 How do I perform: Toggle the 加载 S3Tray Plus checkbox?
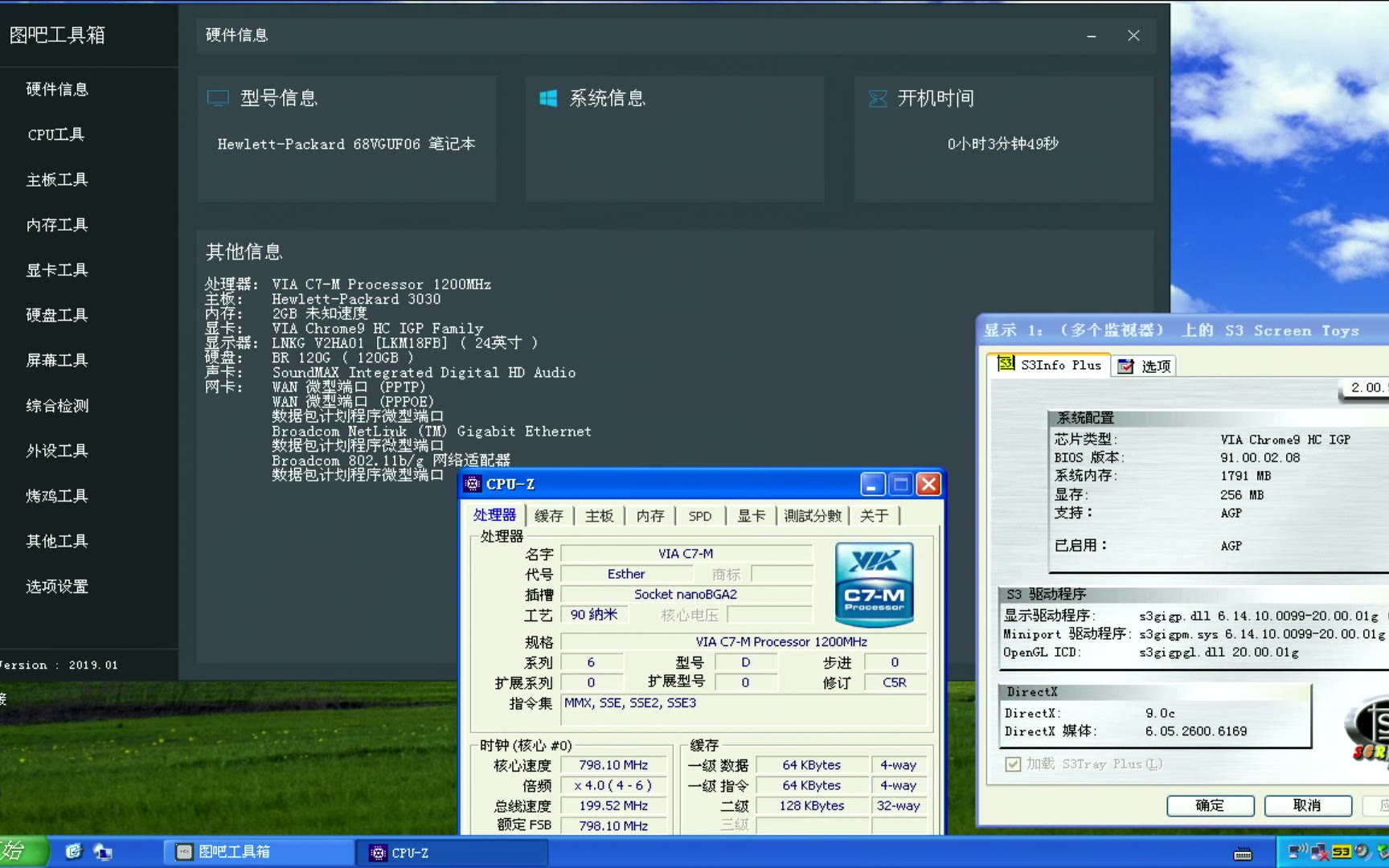point(1013,764)
